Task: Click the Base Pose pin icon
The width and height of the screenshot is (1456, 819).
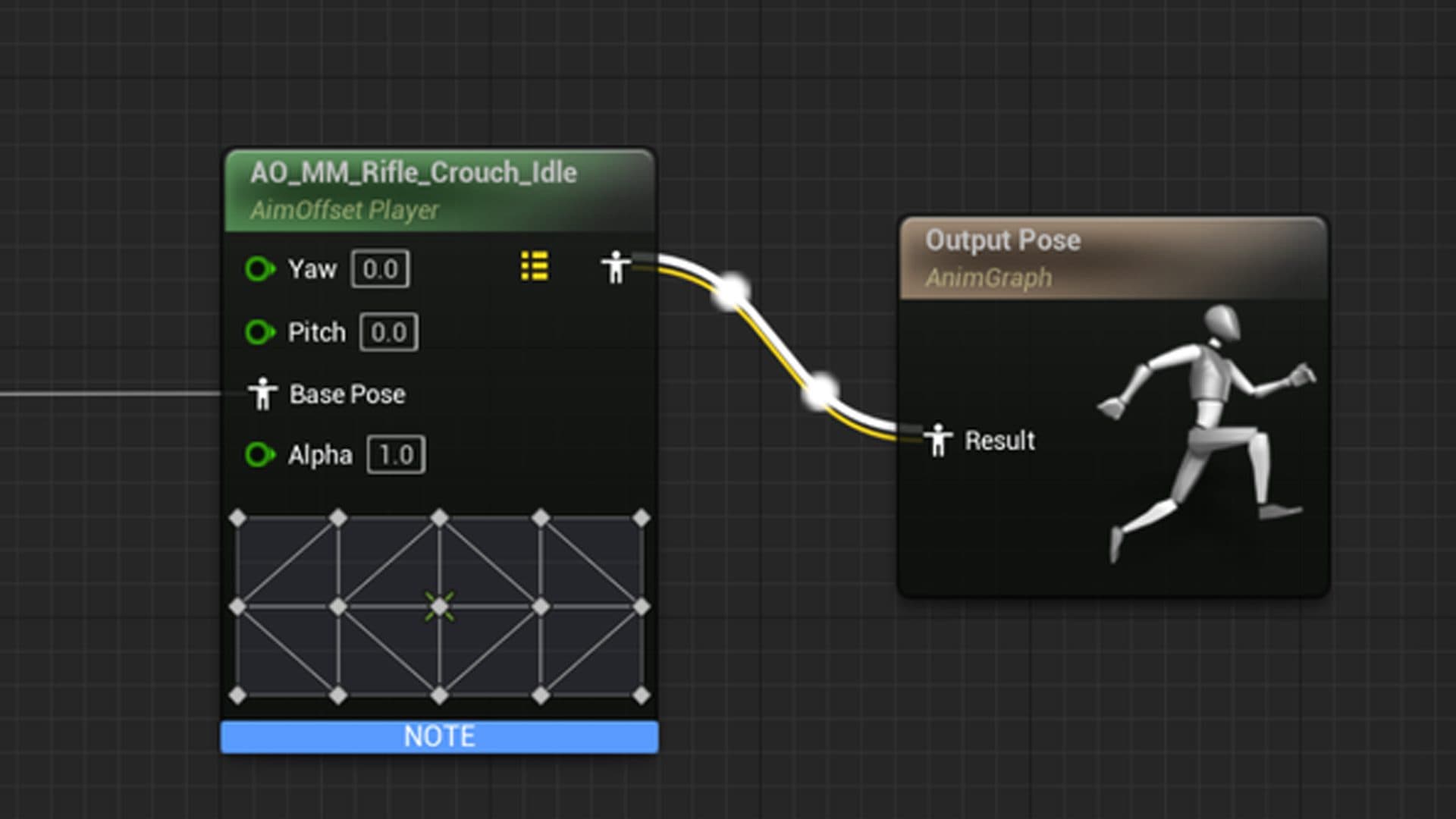Action: click(x=262, y=394)
